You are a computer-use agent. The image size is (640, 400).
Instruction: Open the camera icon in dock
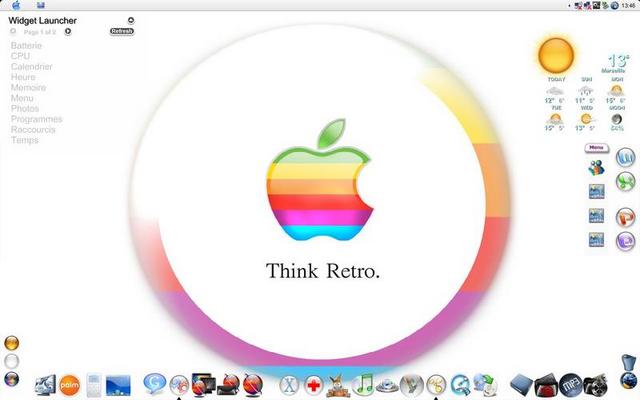tap(595, 385)
